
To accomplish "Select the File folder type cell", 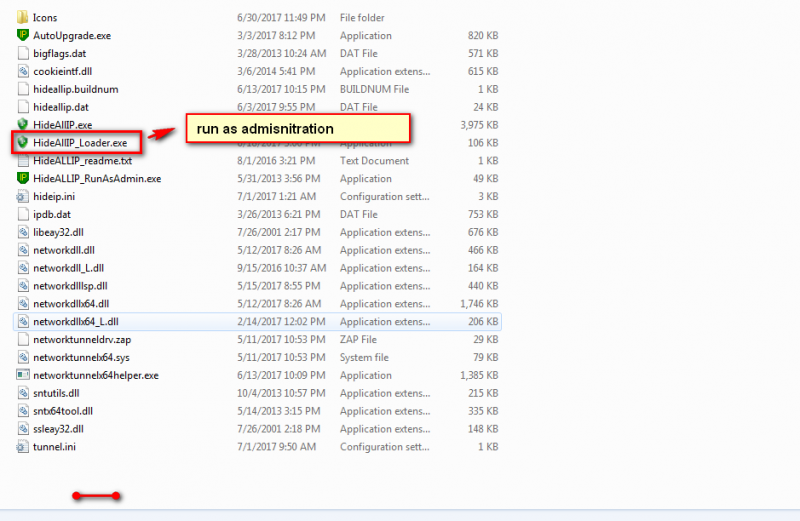I will coord(362,17).
